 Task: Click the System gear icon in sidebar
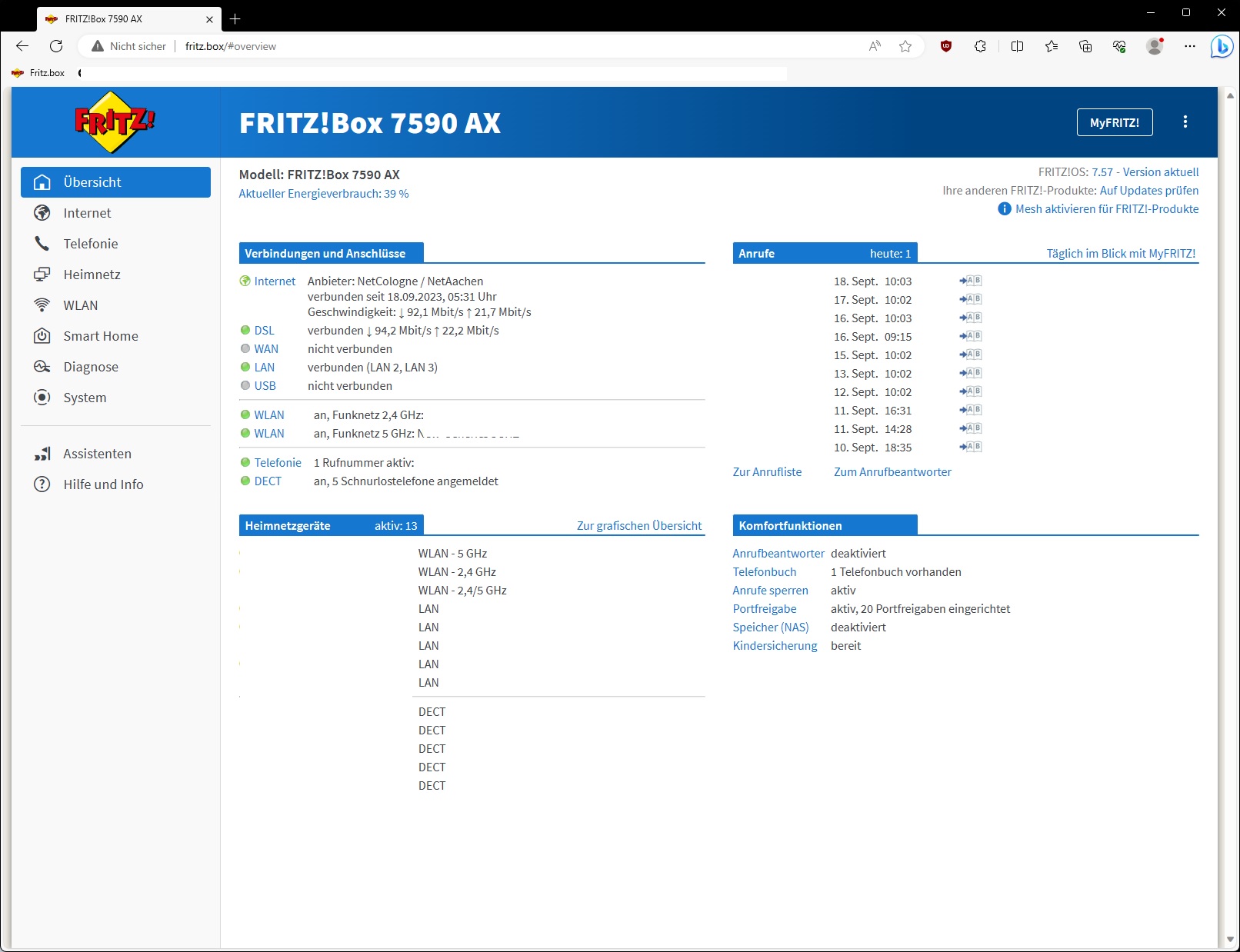(x=42, y=398)
